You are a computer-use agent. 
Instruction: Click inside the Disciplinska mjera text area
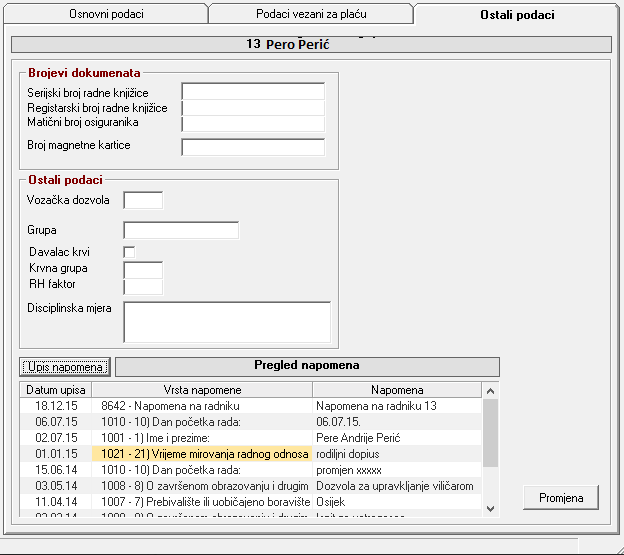226,322
